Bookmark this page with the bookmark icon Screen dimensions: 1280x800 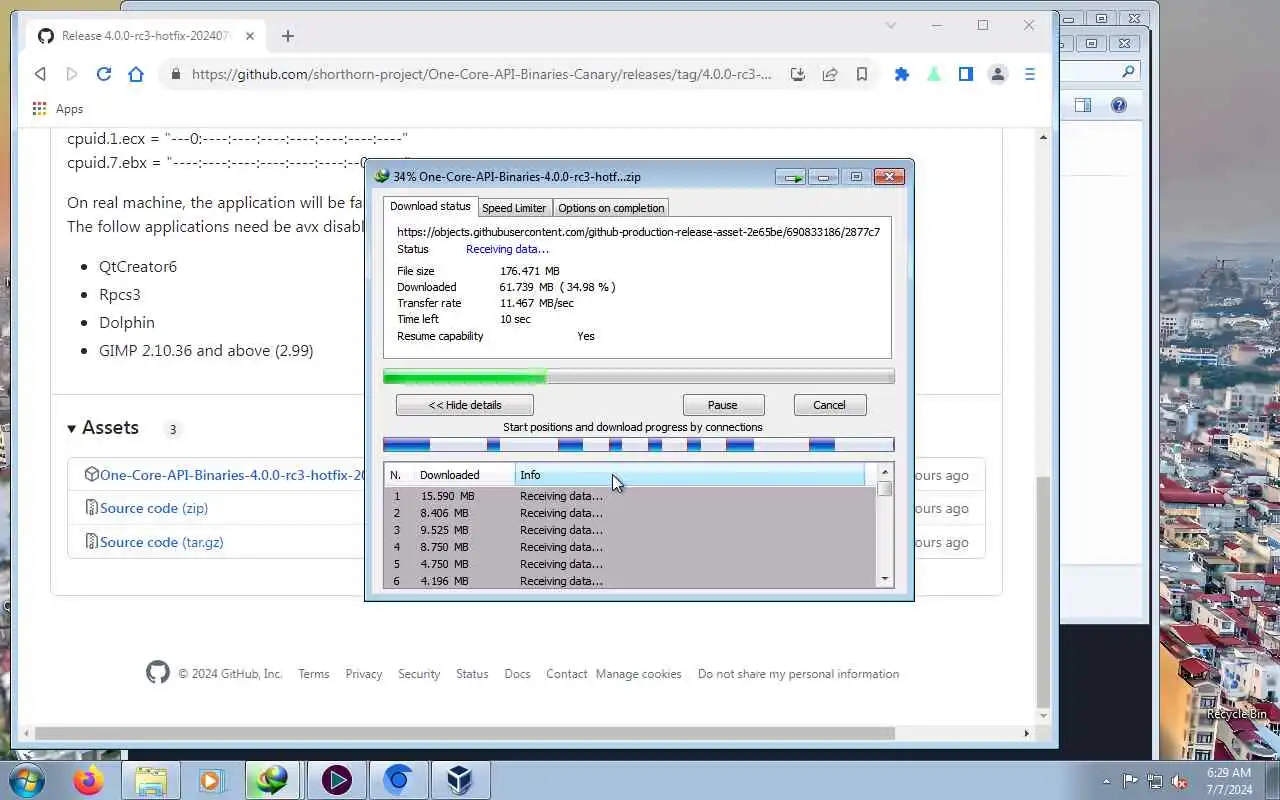point(862,74)
